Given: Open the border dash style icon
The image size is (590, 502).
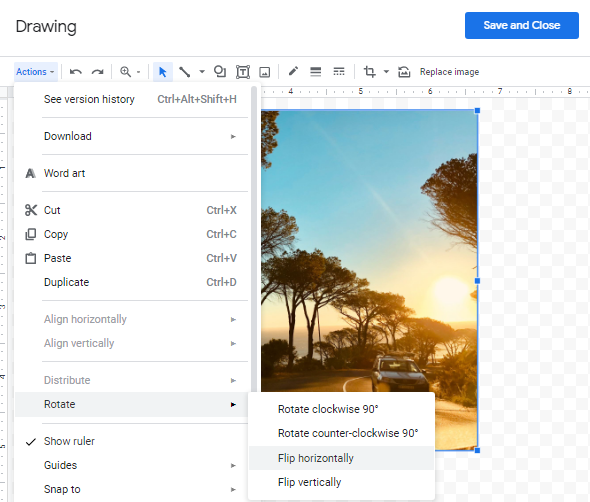Looking at the screenshot, I should pyautogui.click(x=339, y=71).
